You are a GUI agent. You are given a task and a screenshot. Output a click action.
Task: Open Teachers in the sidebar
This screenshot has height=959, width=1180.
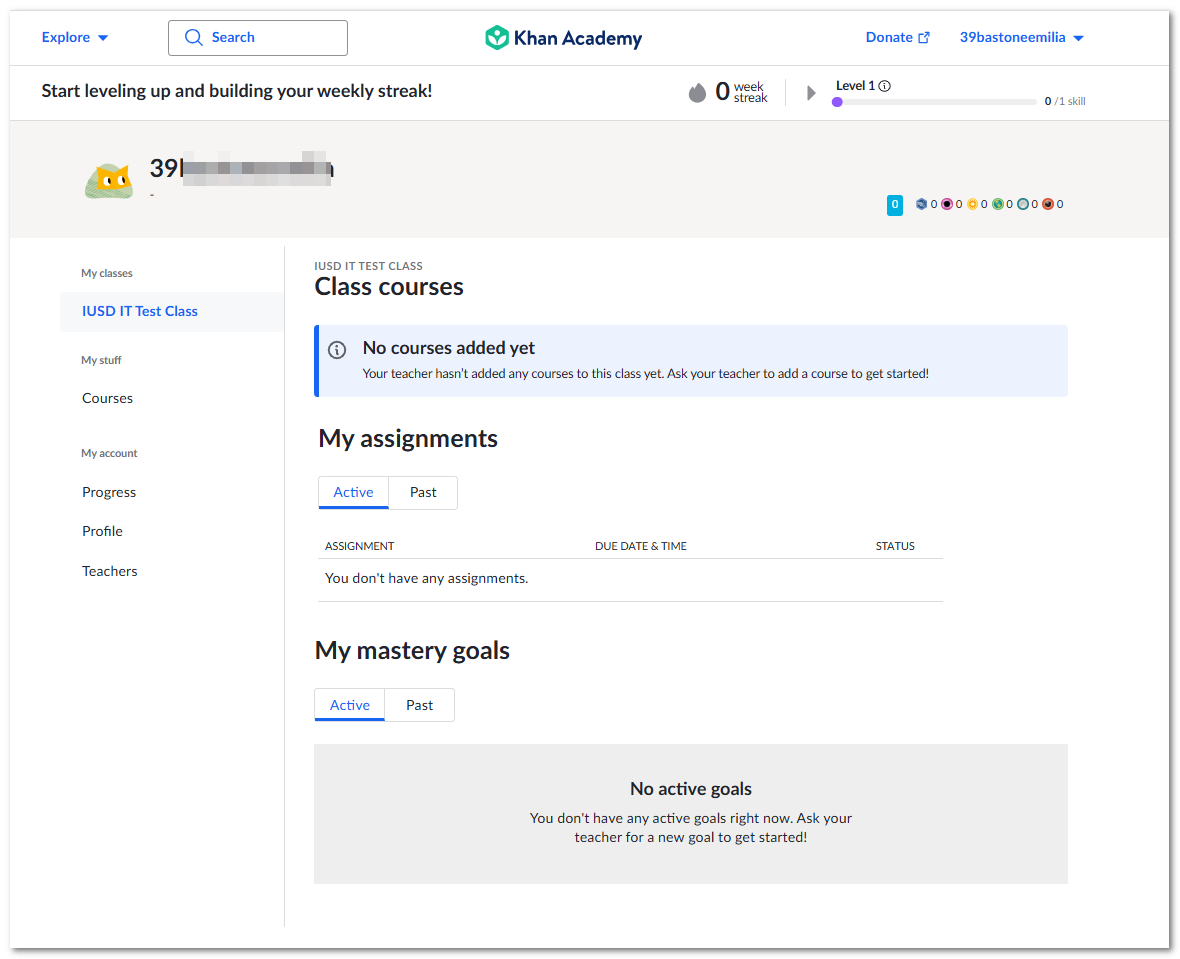point(110,571)
